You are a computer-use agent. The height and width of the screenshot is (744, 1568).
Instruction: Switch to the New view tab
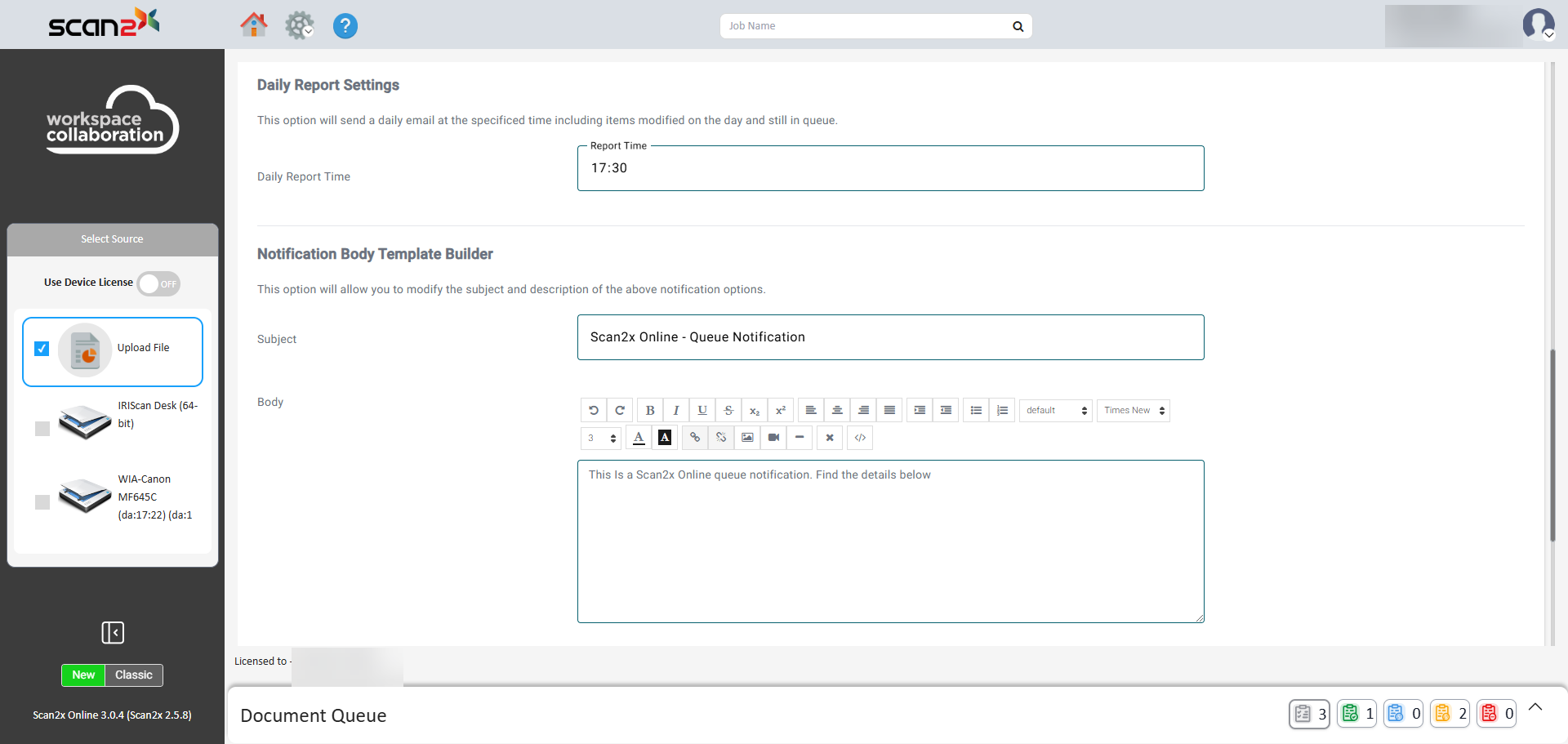pos(83,675)
